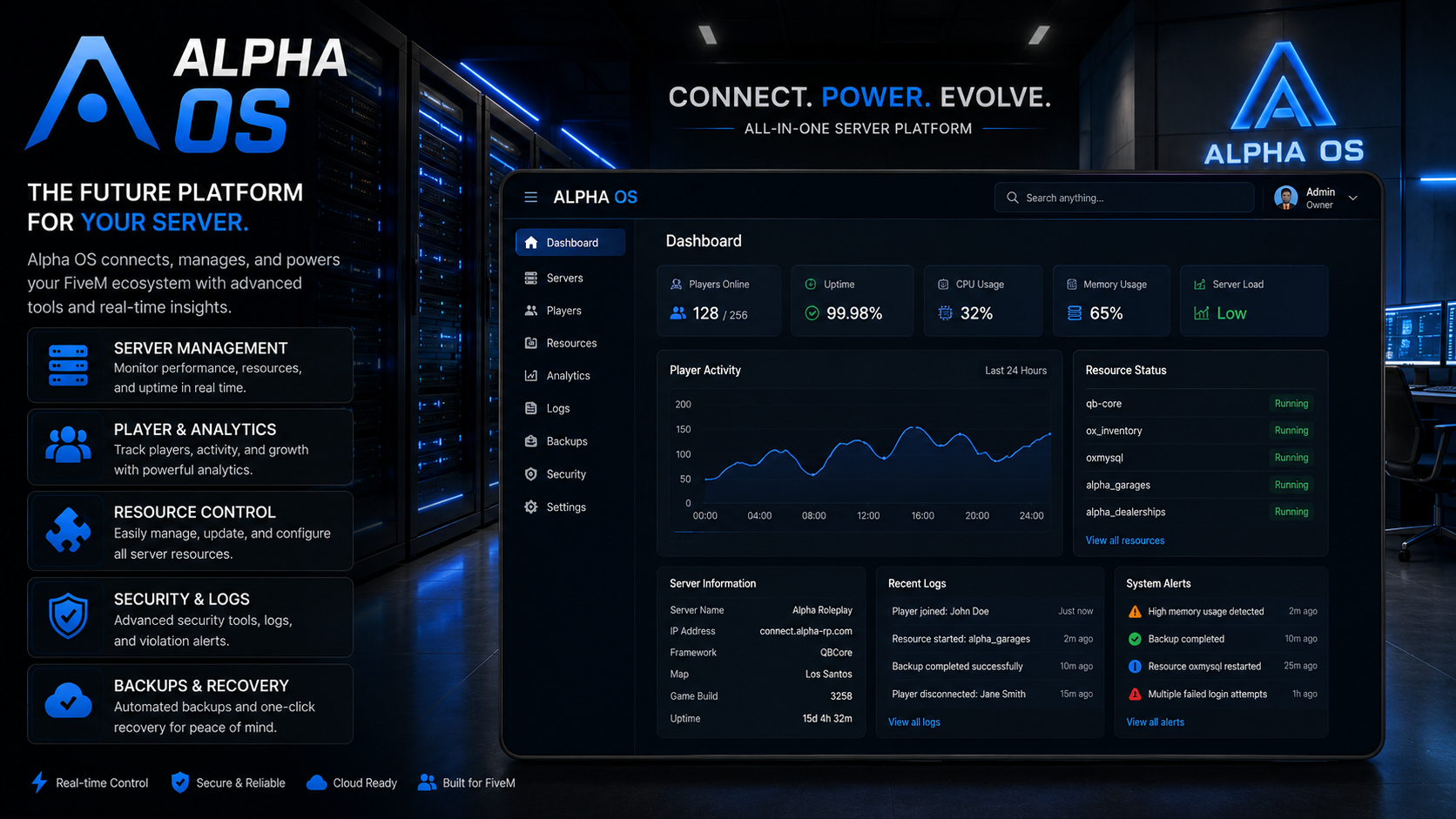The image size is (1456, 819).
Task: Open the Security menu label
Action: pyautogui.click(x=566, y=474)
